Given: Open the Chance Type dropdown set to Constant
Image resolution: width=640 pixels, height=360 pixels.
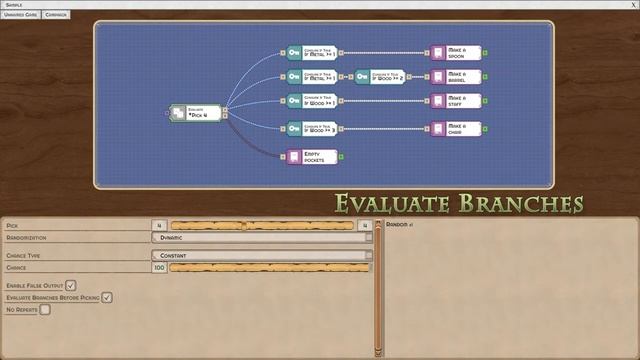Looking at the screenshot, I should tap(262, 256).
